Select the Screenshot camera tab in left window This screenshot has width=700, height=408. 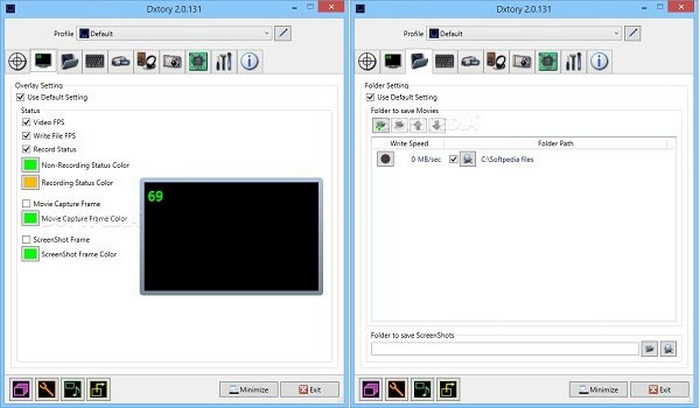coord(171,61)
